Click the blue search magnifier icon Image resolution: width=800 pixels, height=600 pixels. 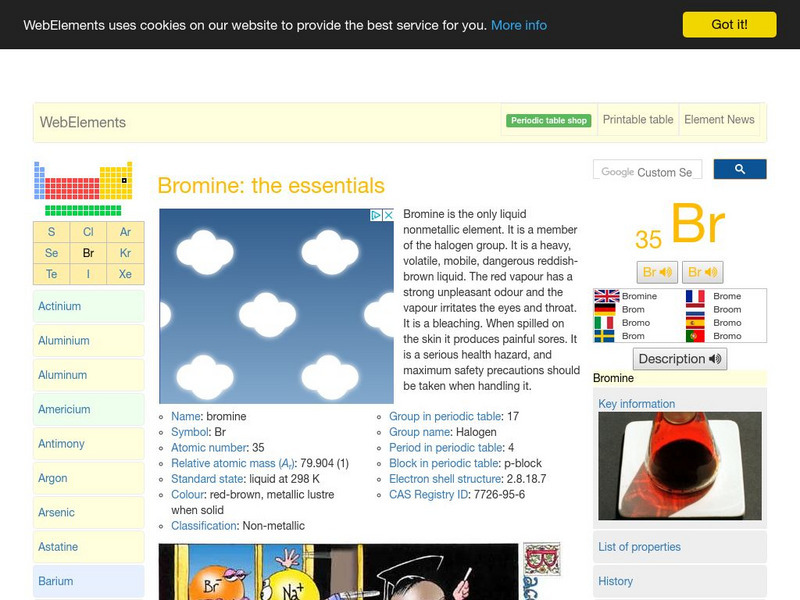(740, 169)
